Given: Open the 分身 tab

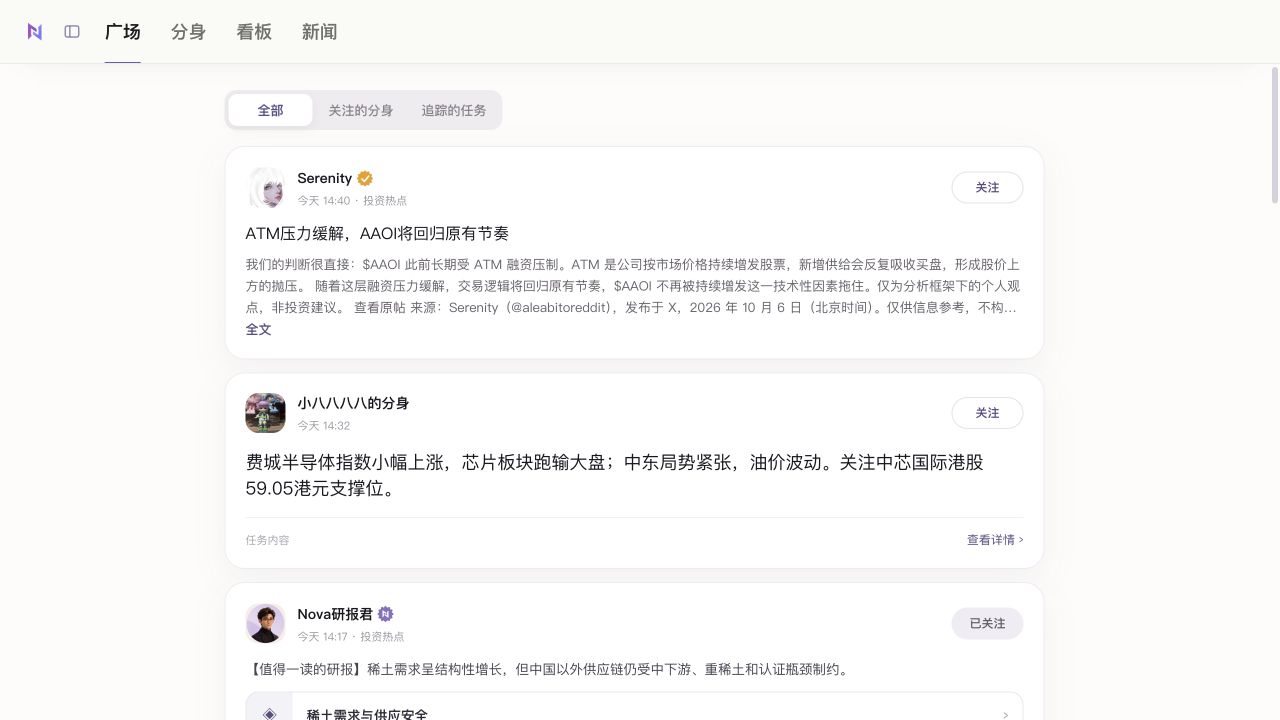Looking at the screenshot, I should click(188, 32).
